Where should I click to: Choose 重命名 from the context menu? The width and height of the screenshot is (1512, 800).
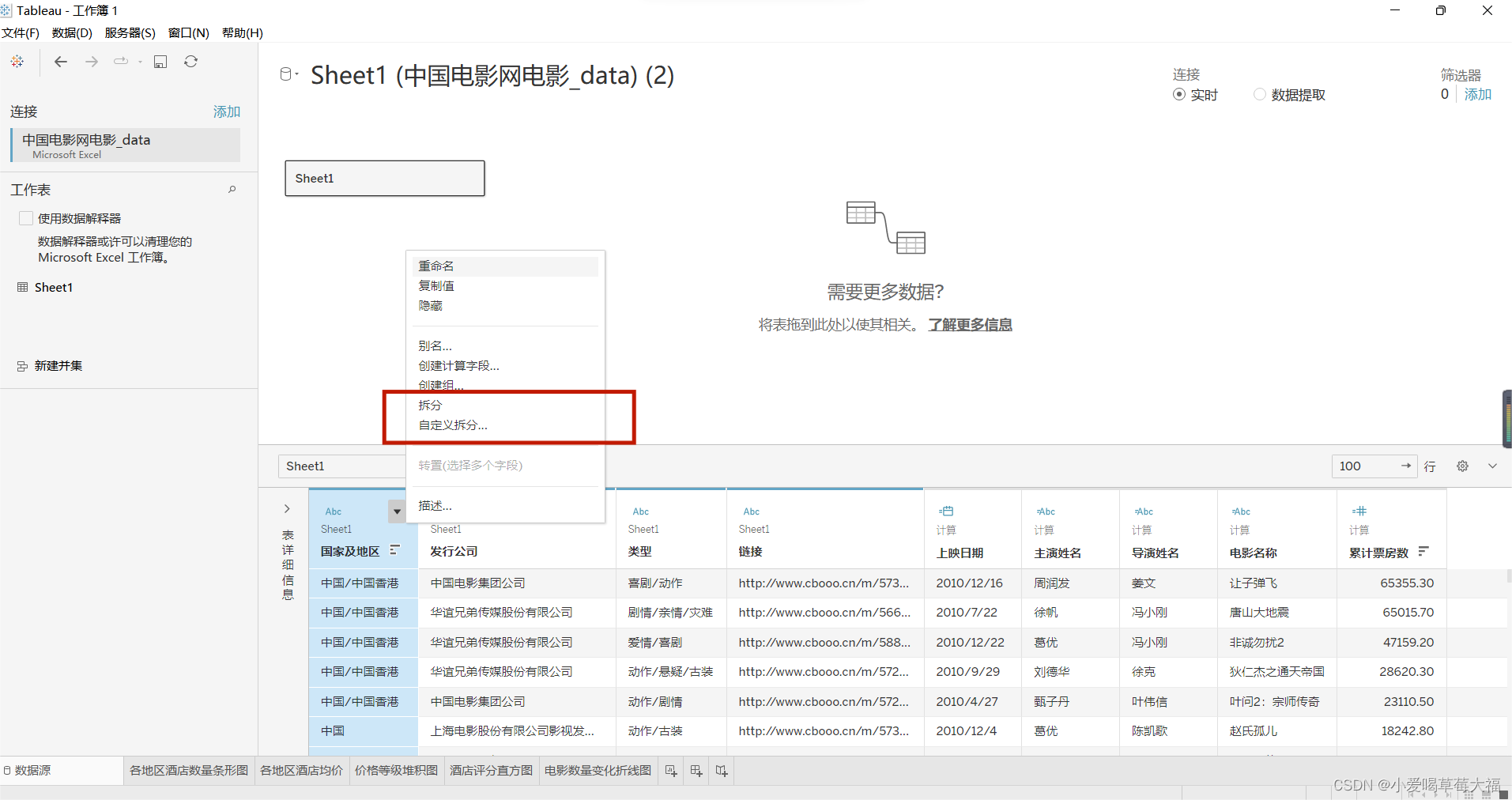505,266
